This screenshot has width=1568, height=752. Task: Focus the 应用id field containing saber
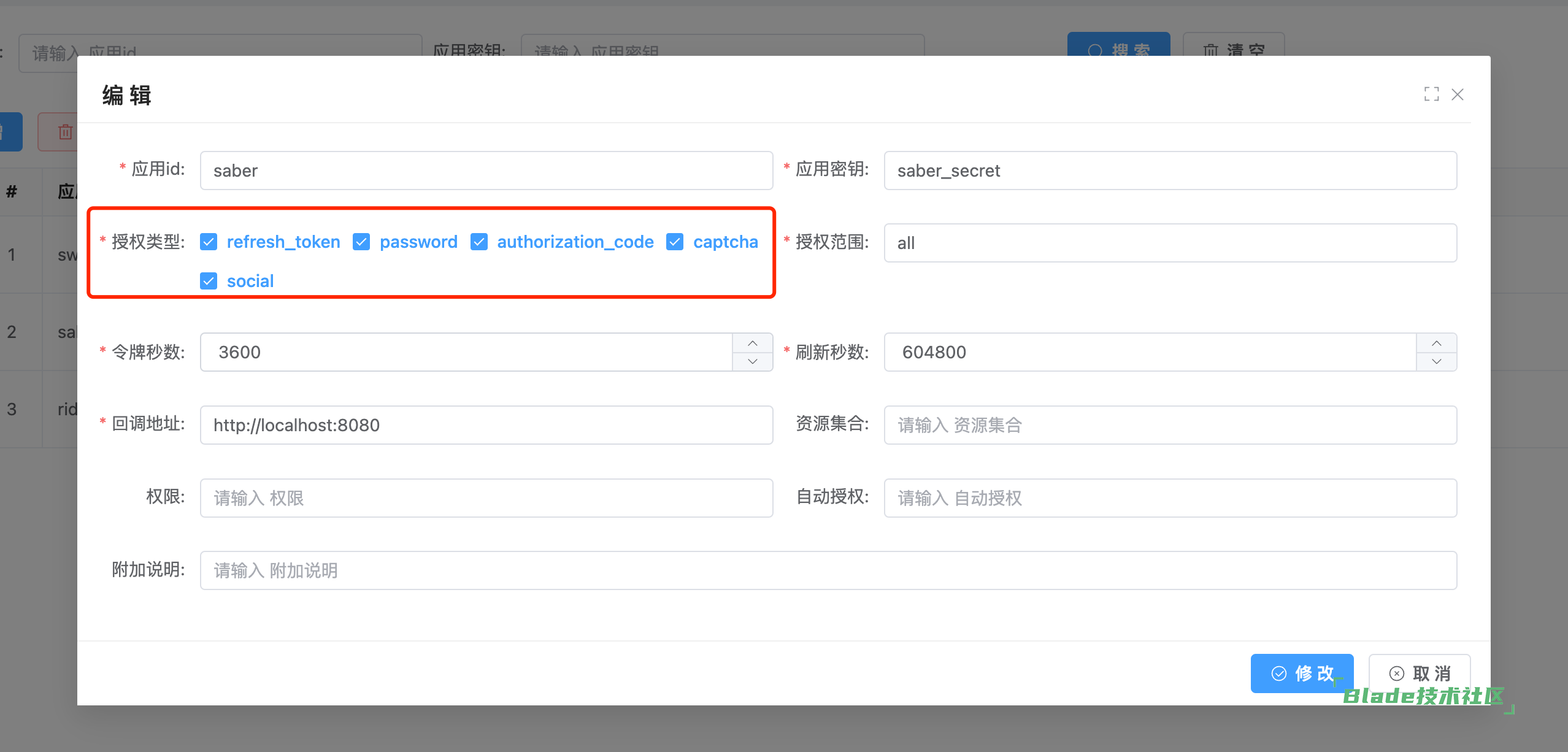click(x=486, y=171)
